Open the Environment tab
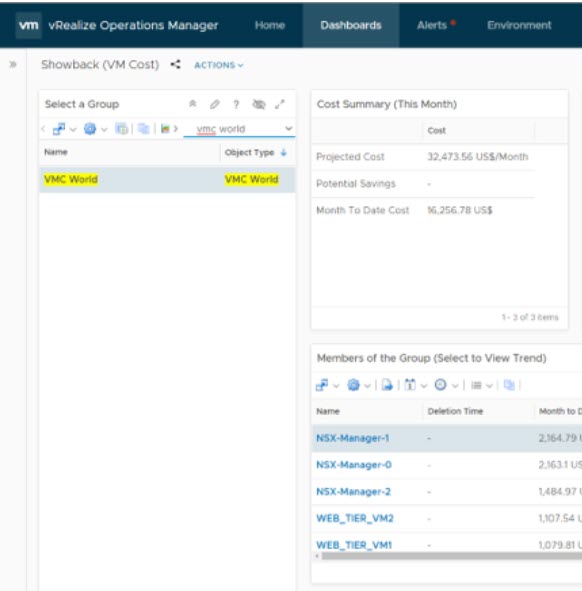The image size is (582, 591). [x=519, y=25]
